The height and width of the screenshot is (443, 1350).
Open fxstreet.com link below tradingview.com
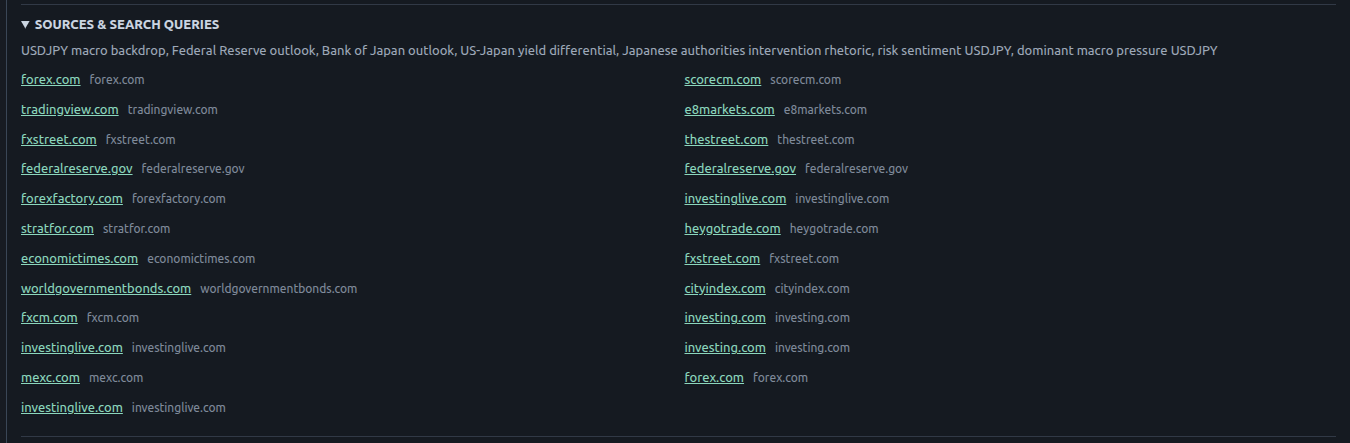pyautogui.click(x=59, y=139)
